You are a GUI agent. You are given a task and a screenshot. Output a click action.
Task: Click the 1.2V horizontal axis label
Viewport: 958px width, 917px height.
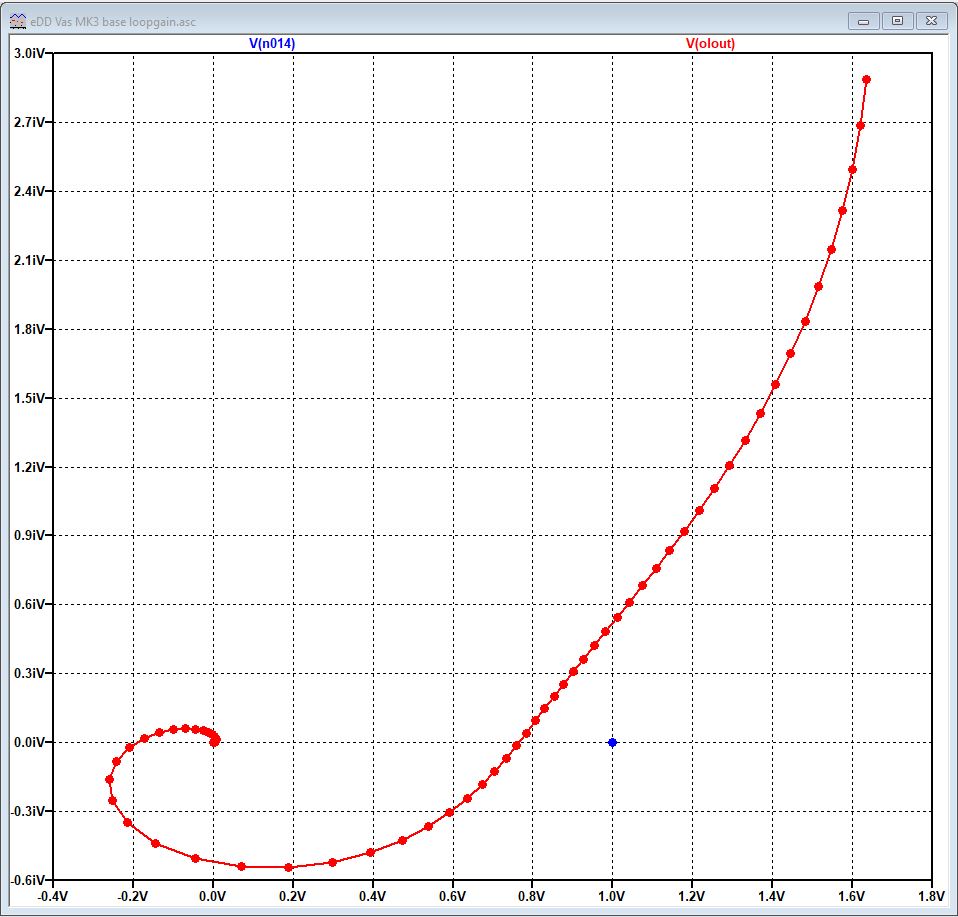tap(692, 896)
